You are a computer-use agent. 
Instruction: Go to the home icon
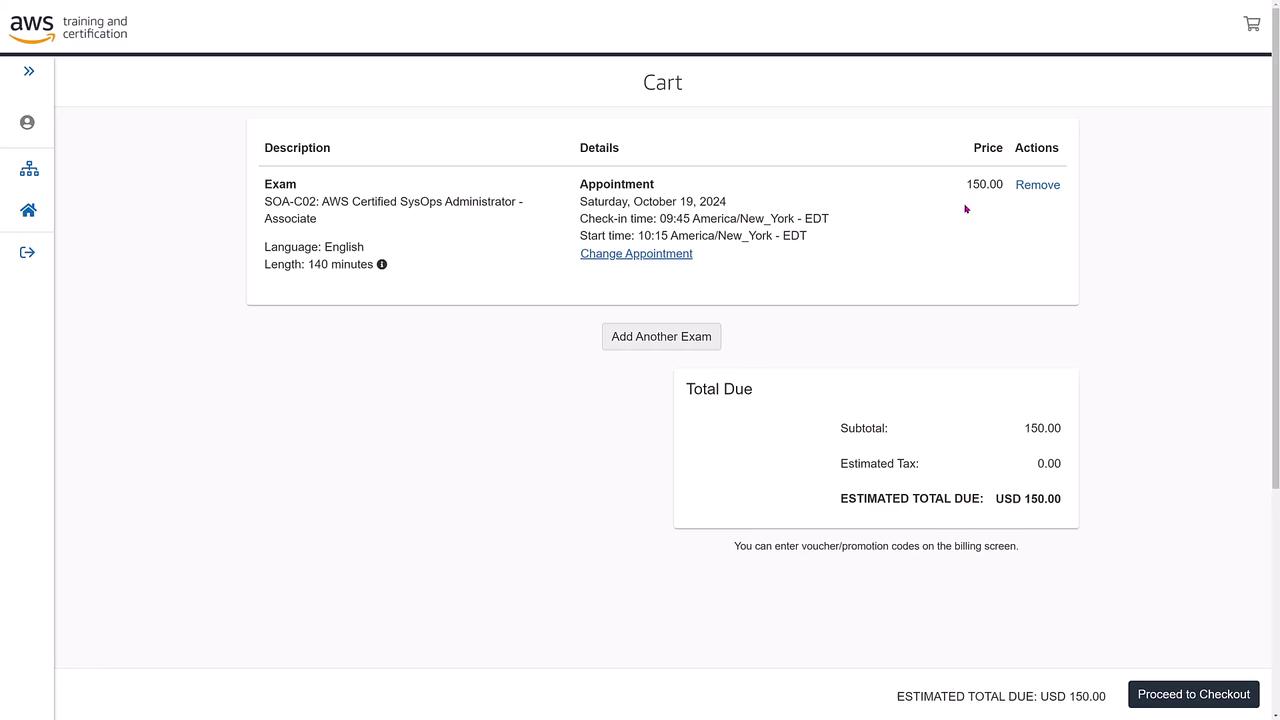(x=28, y=211)
